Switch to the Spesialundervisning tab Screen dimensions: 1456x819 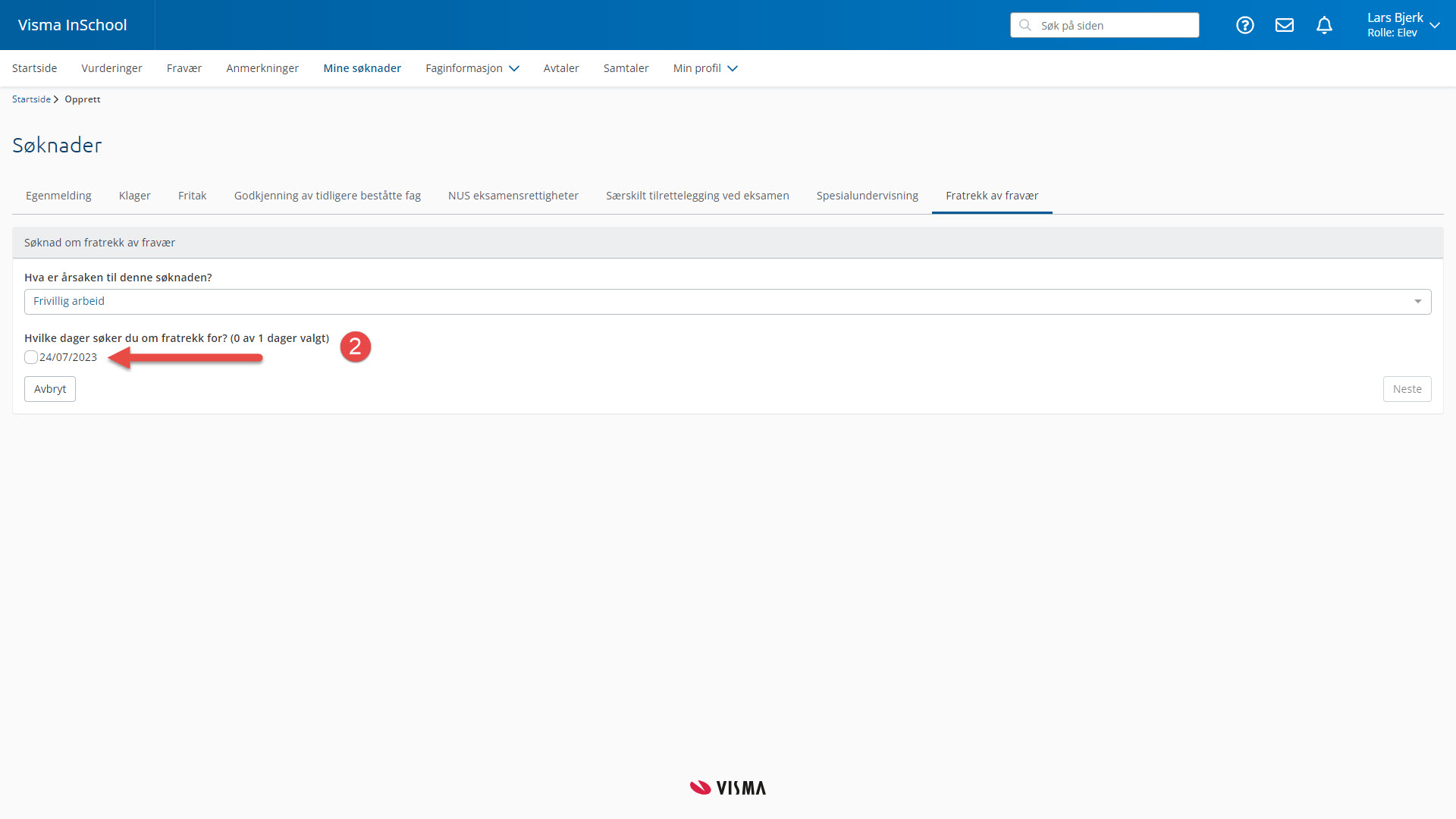click(867, 196)
